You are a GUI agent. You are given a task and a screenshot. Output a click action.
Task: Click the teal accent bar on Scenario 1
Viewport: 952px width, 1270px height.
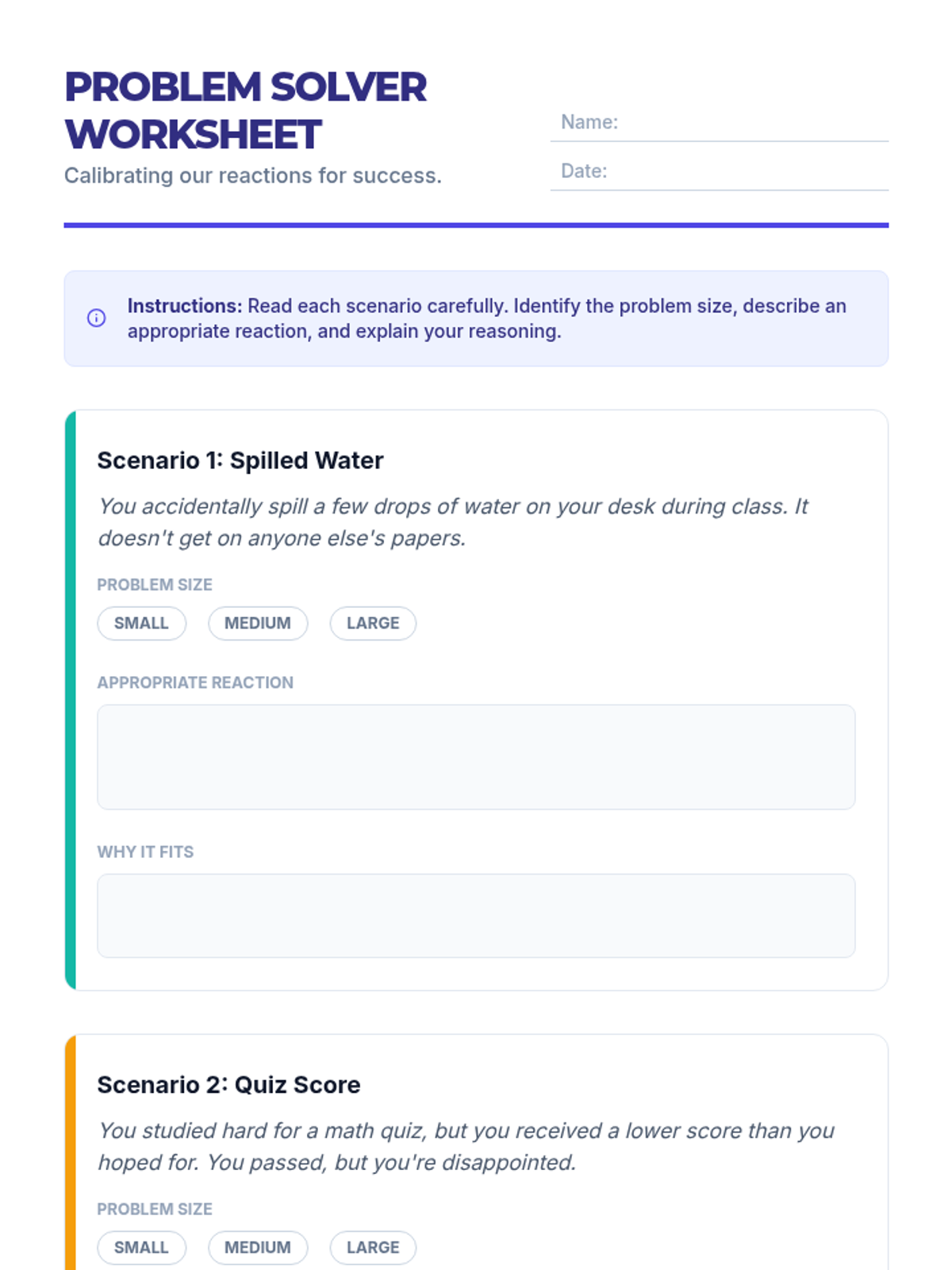71,700
